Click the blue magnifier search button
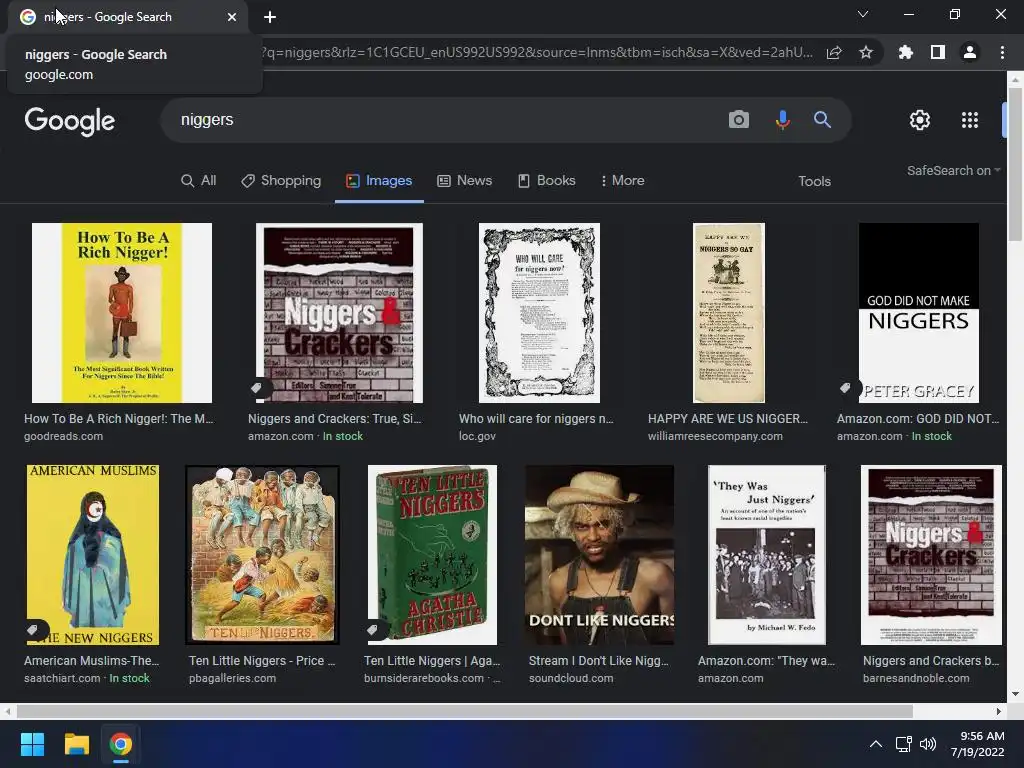This screenshot has width=1024, height=768. (x=822, y=120)
